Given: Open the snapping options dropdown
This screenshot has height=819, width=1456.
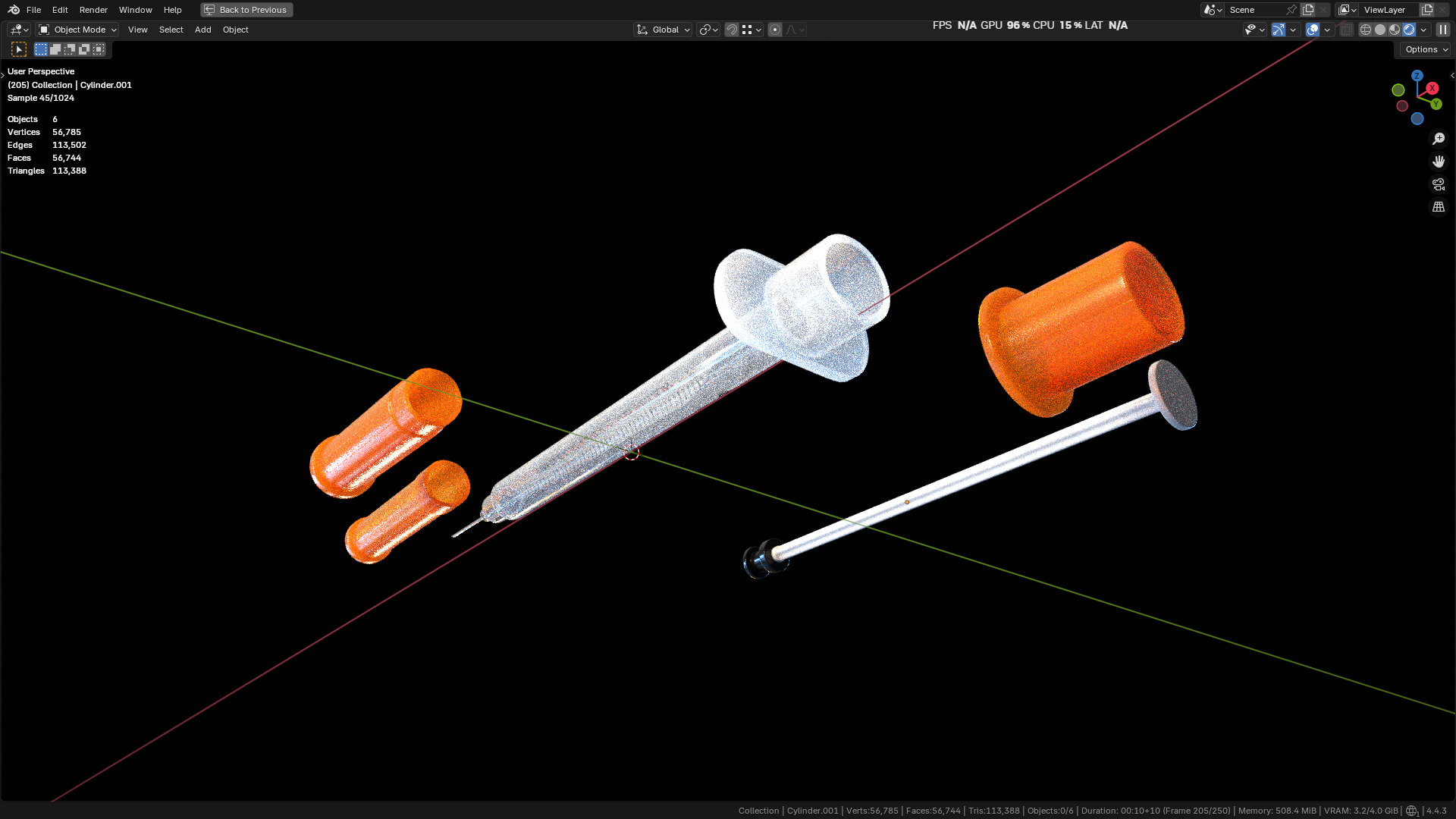Looking at the screenshot, I should (x=752, y=30).
